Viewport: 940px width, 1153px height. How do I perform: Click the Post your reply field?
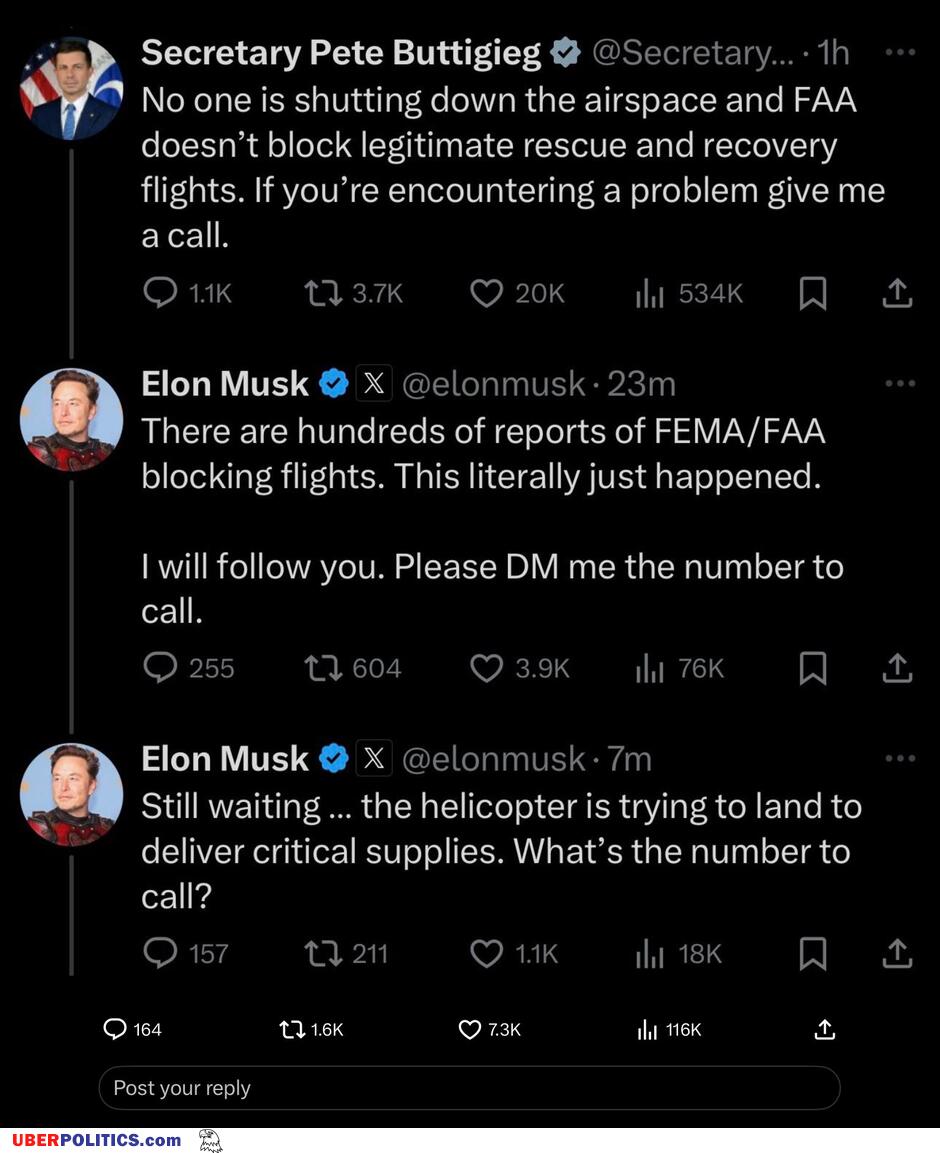click(x=469, y=1088)
